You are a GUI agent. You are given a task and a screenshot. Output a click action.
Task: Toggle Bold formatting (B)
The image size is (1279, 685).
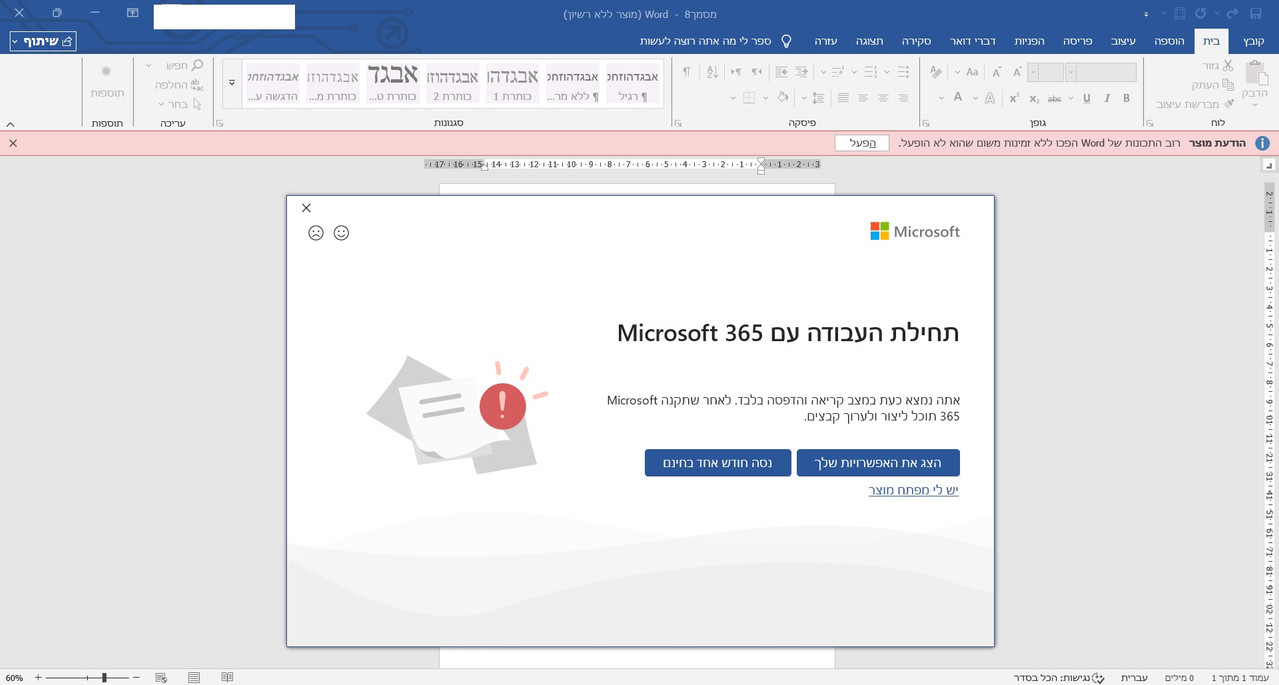coord(1126,98)
